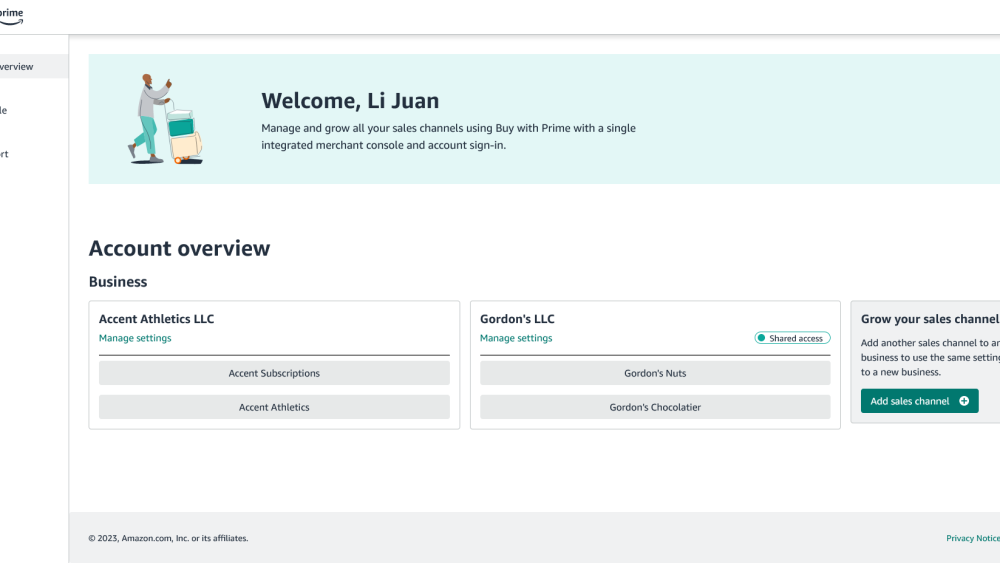
Task: Open the Gordon's Nuts sales channel
Action: (x=655, y=373)
